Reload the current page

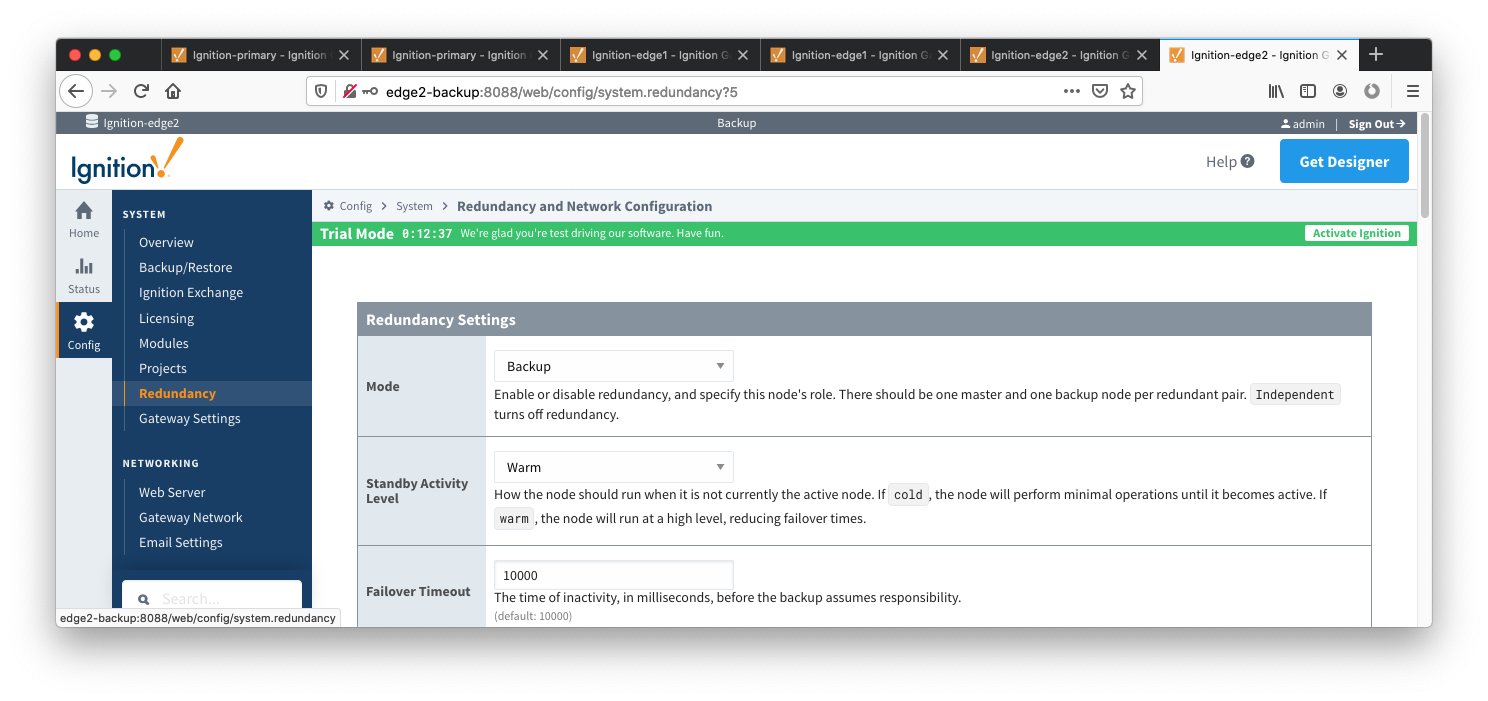coord(141,91)
